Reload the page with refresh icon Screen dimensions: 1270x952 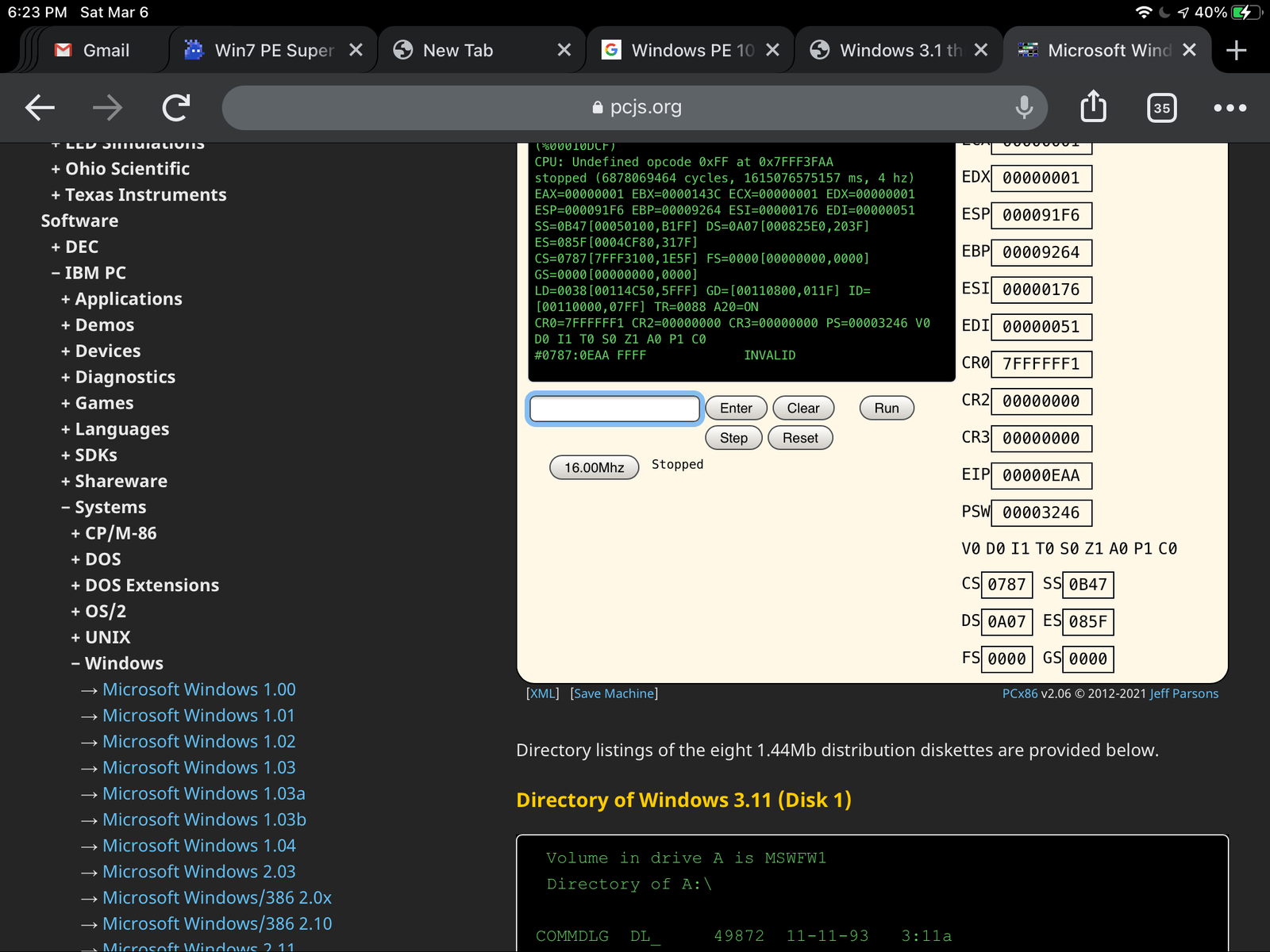pos(176,107)
